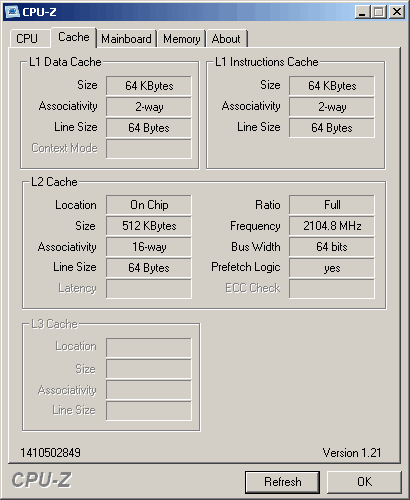Click the L2 Bus Width 64 bits field
Screen dimensions: 410x500
point(332,247)
